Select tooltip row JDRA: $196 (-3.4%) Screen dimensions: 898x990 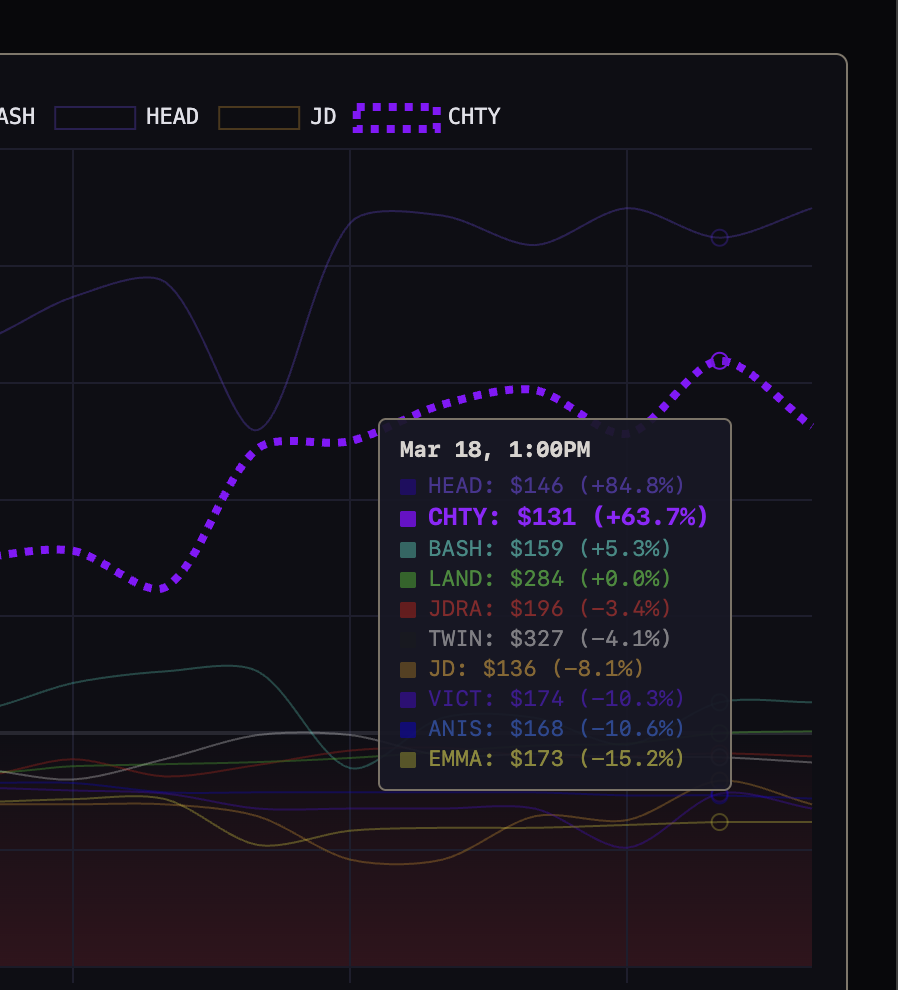(535, 609)
